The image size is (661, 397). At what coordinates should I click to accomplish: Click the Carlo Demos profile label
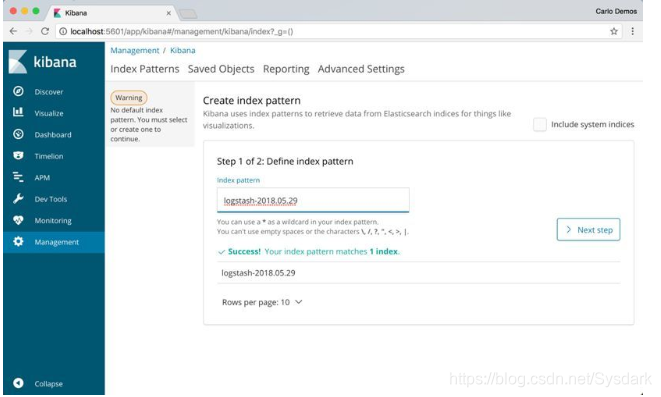(616, 11)
